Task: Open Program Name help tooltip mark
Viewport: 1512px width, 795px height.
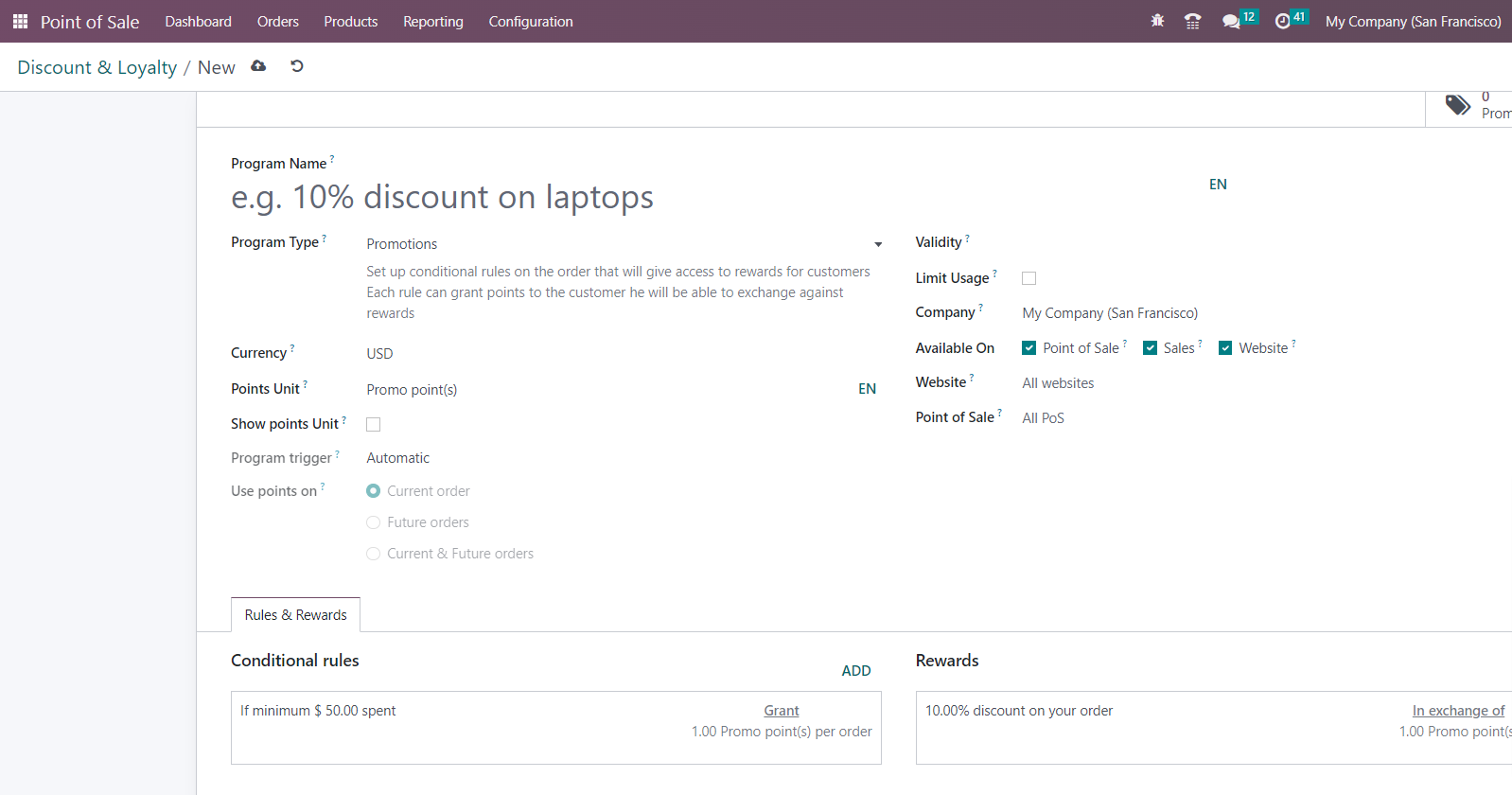Action: [332, 159]
